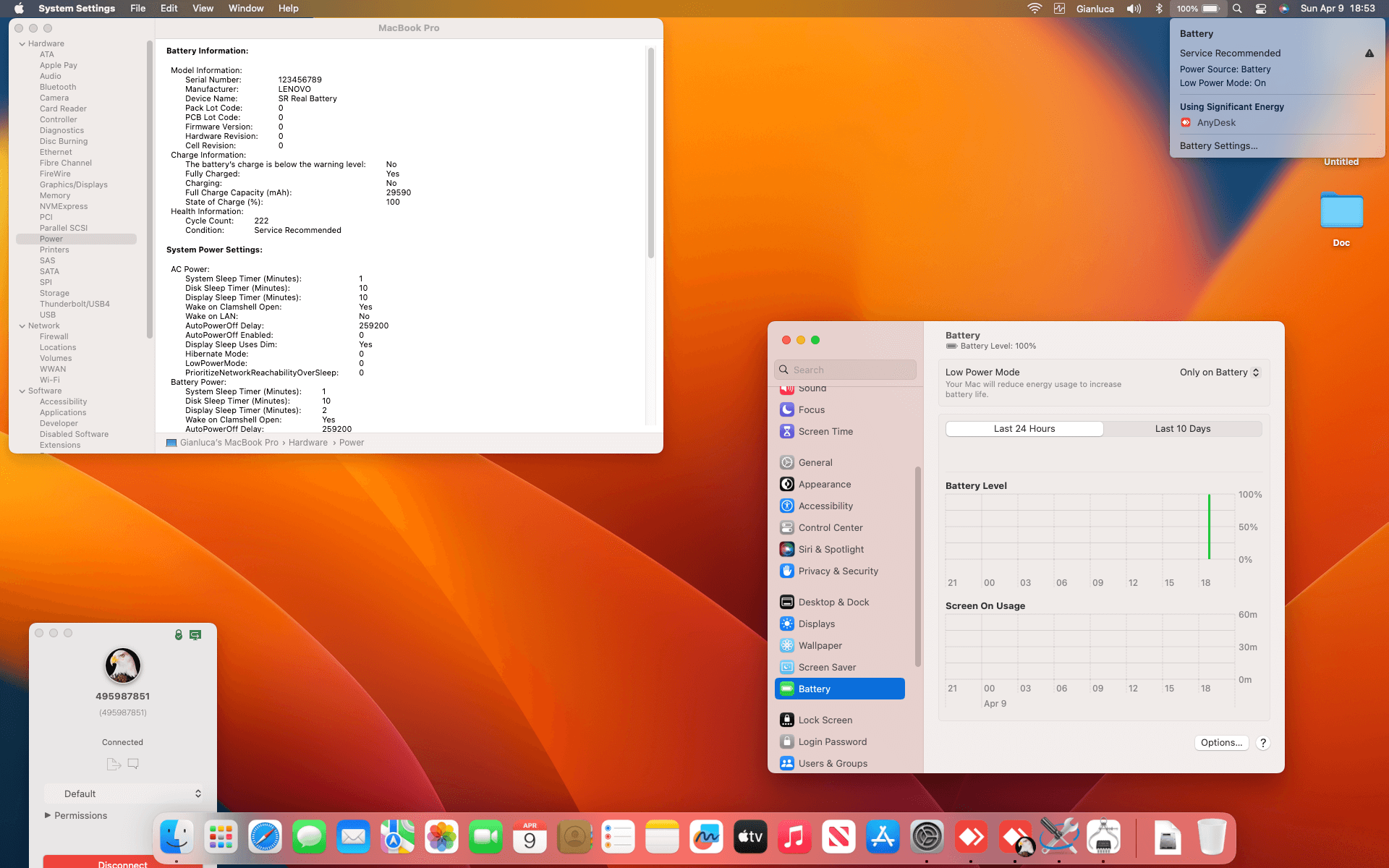This screenshot has height=868, width=1389.
Task: Open Safari from the Dock
Action: pos(265,838)
